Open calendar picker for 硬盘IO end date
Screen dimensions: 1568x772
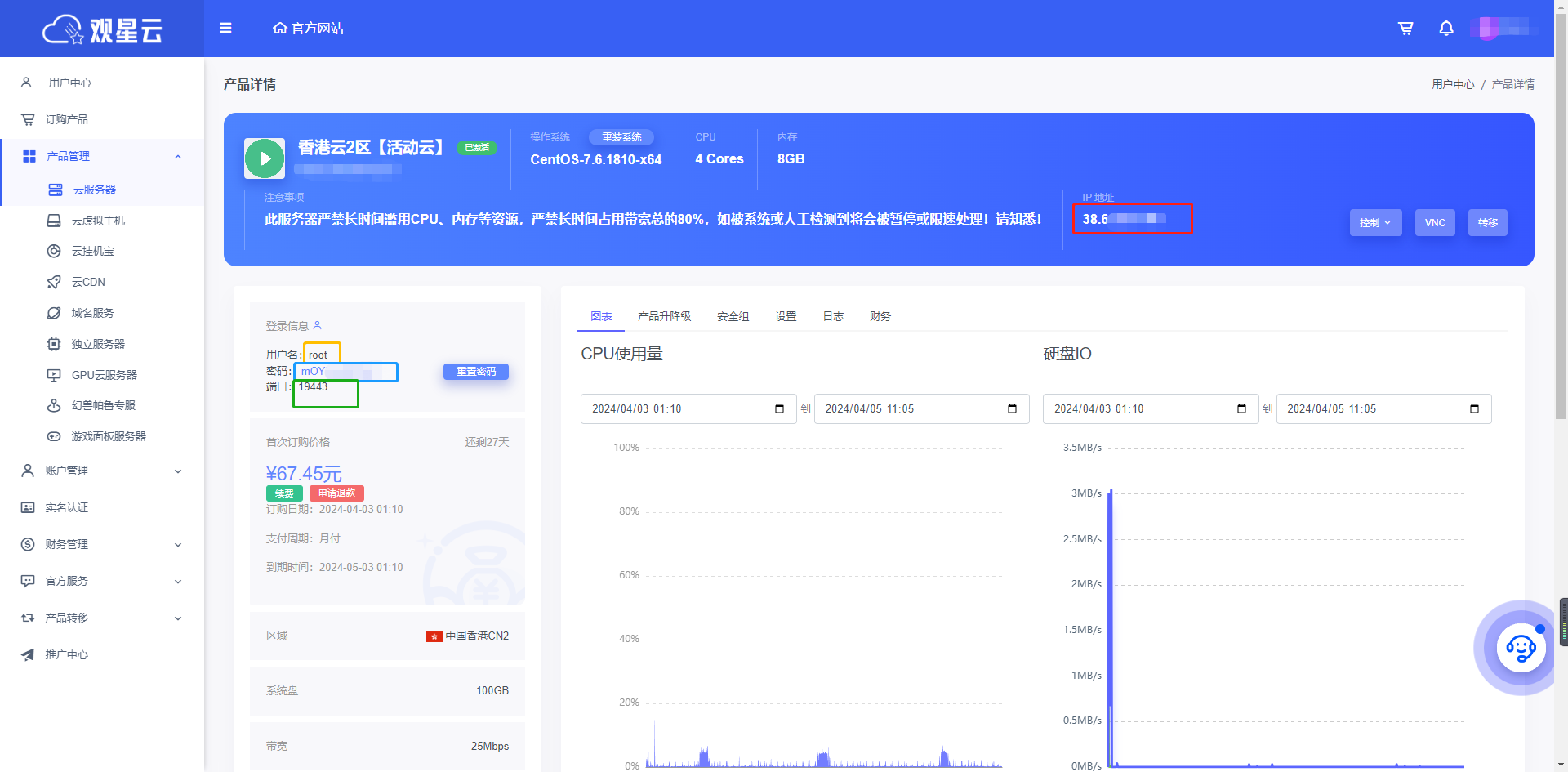click(x=1474, y=408)
